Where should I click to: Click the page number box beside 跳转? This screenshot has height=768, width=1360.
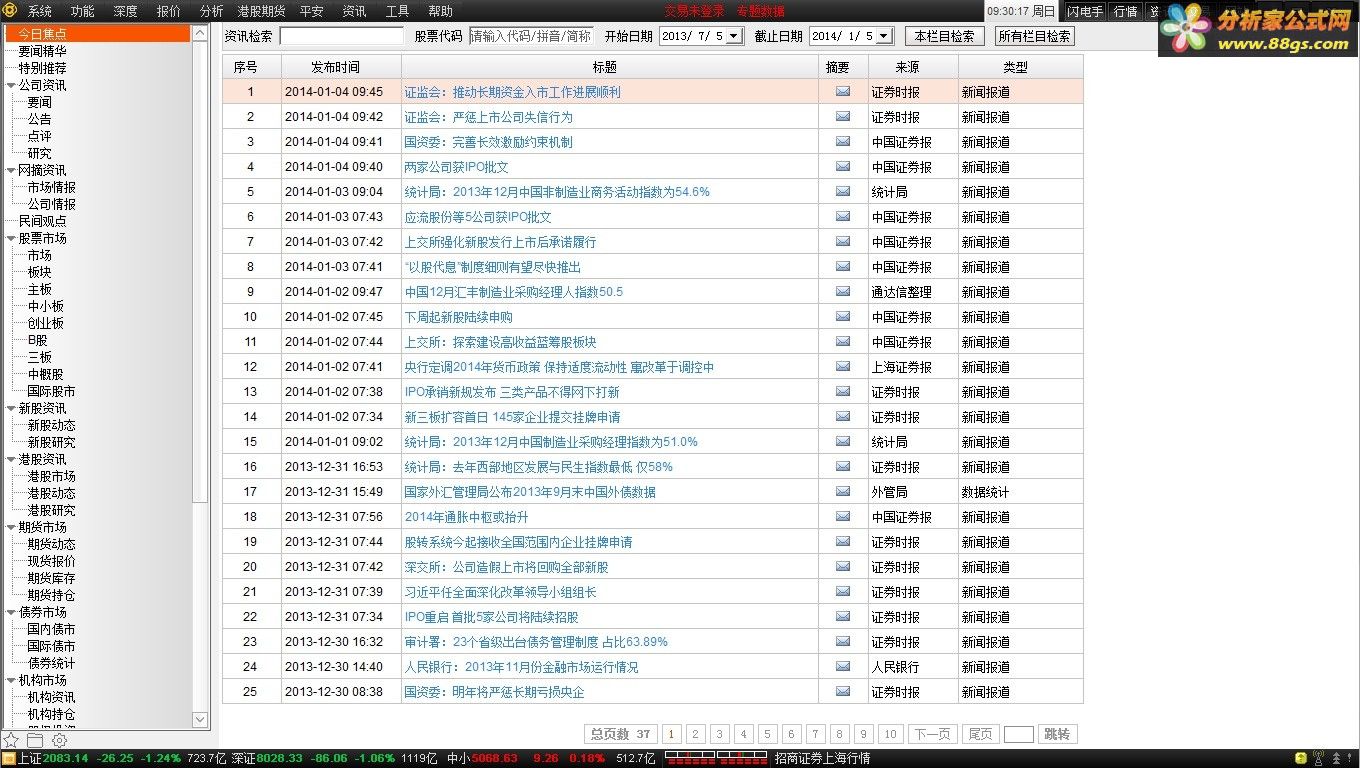point(1018,734)
